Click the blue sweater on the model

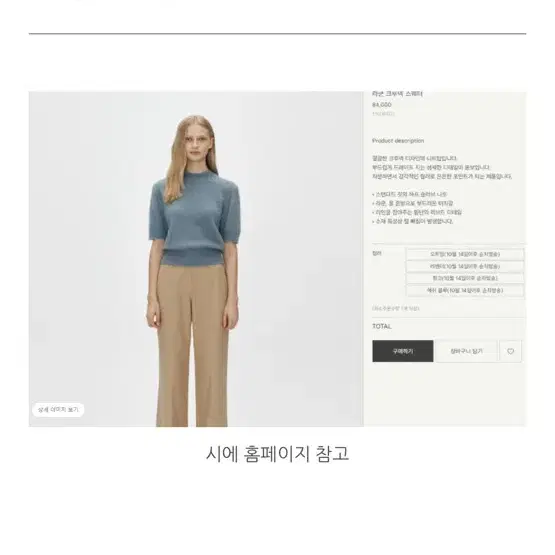click(x=194, y=219)
